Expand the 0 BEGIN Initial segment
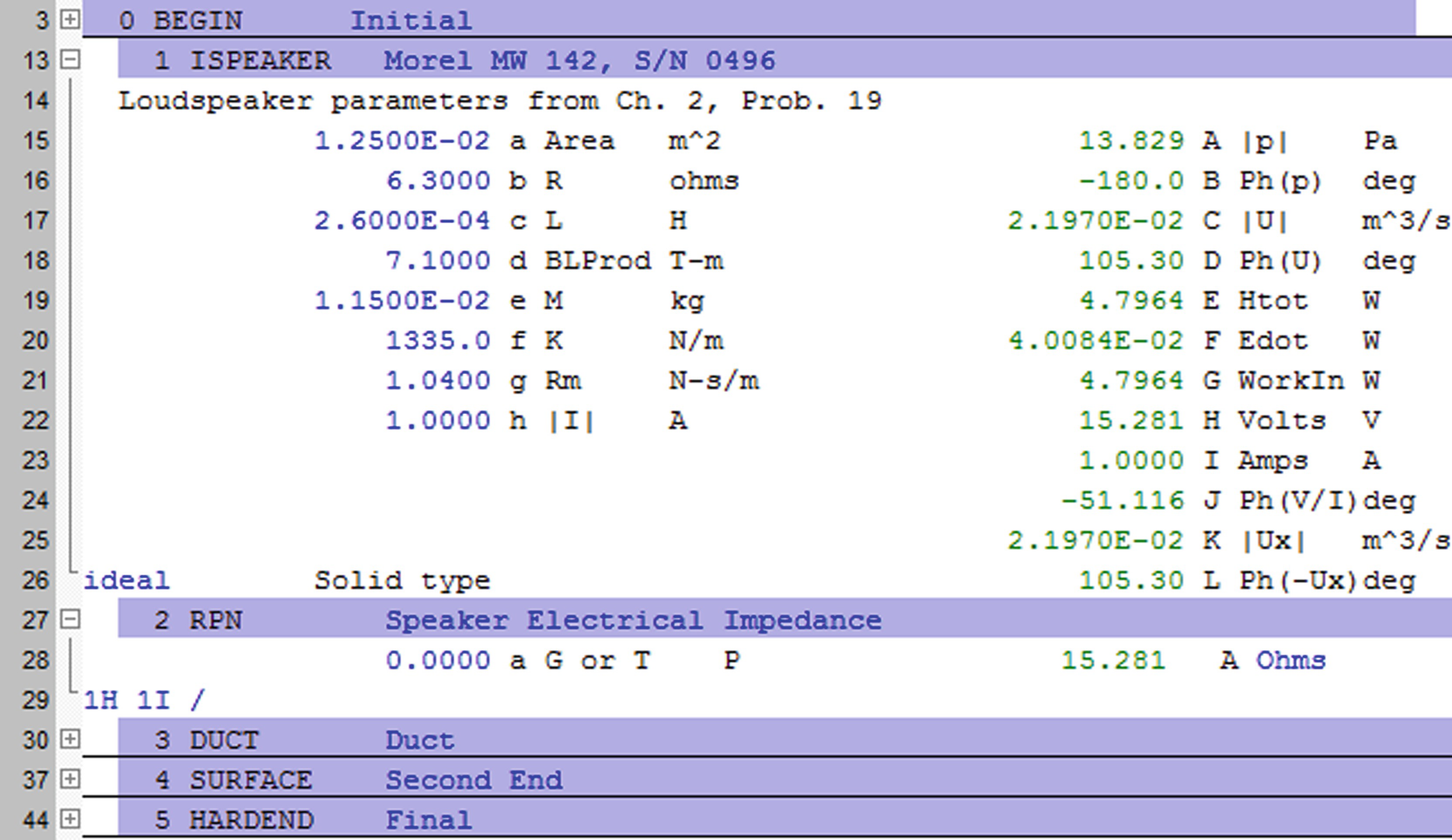This screenshot has height=840, width=1452. (x=70, y=19)
